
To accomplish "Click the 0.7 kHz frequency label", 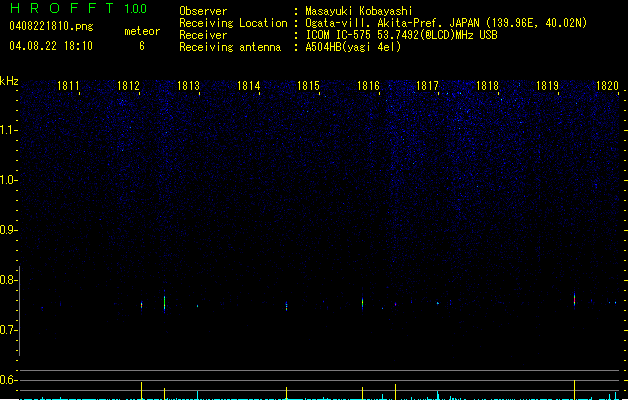I will (9, 330).
